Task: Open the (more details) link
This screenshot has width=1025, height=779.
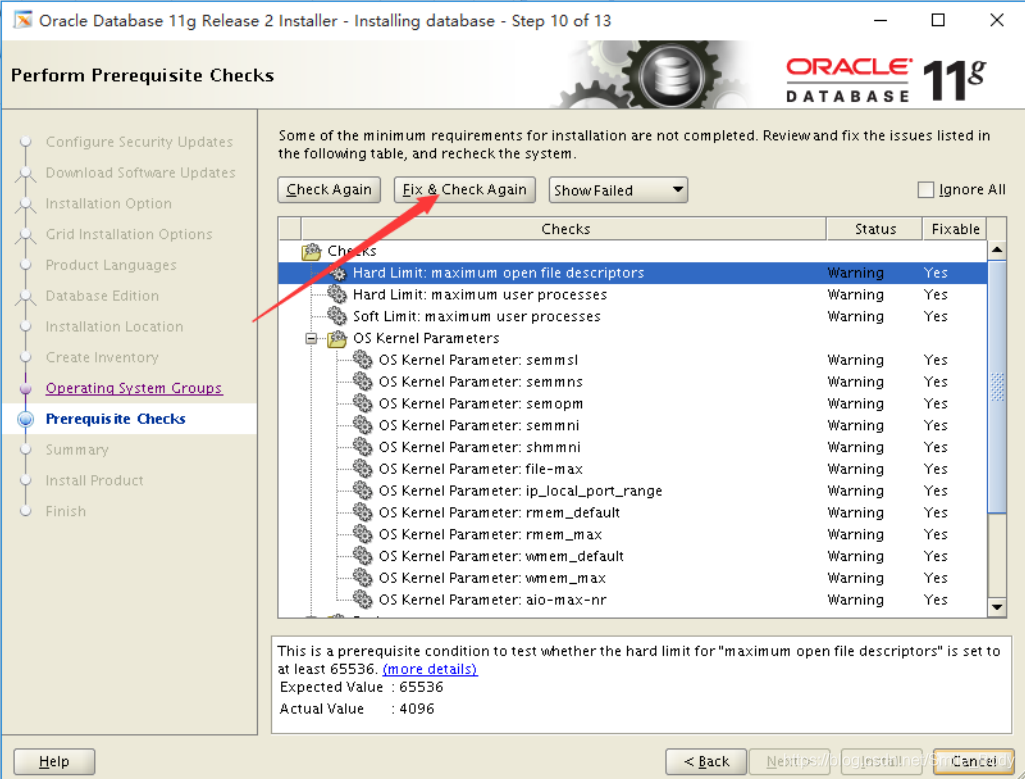Action: pos(429,669)
